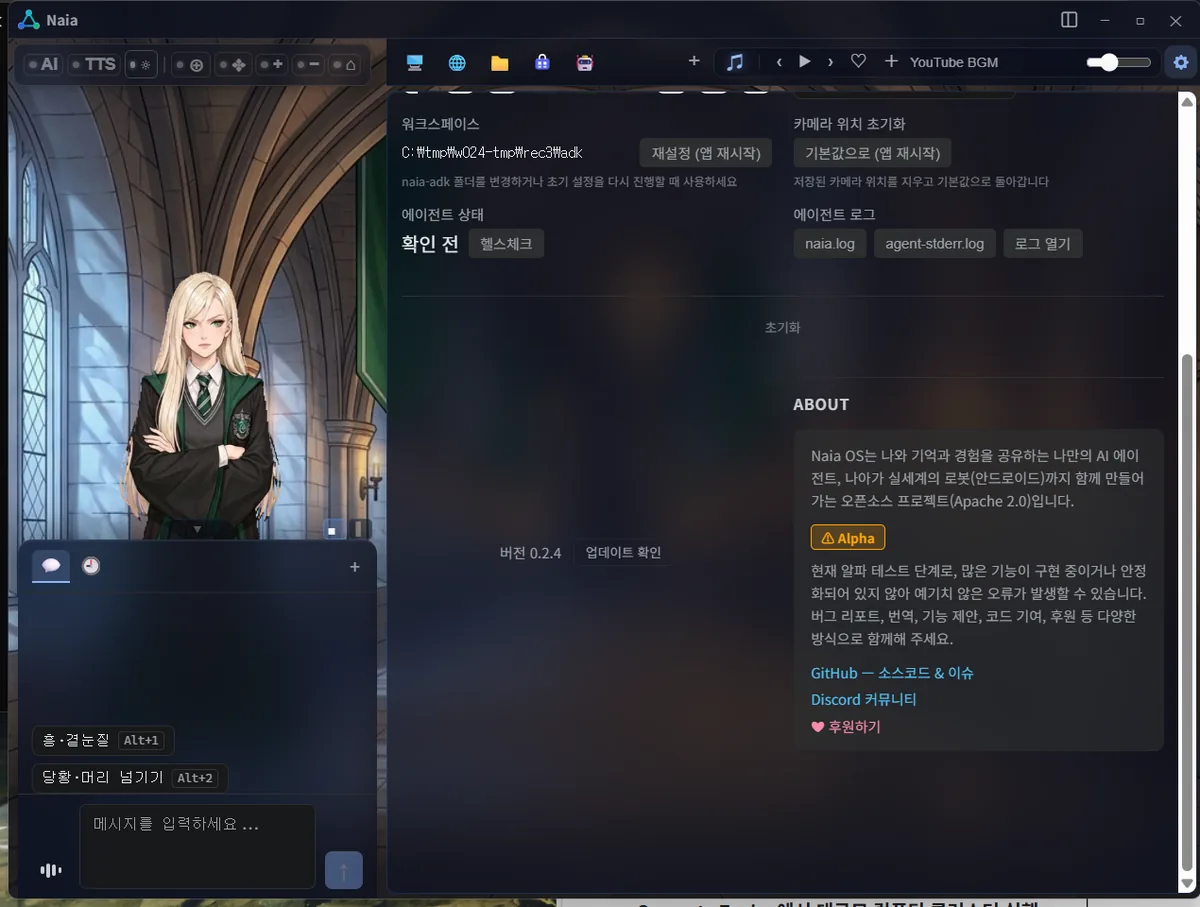Open the 후원하기 sponsor link
Viewport: 1200px width, 907px height.
(x=846, y=727)
